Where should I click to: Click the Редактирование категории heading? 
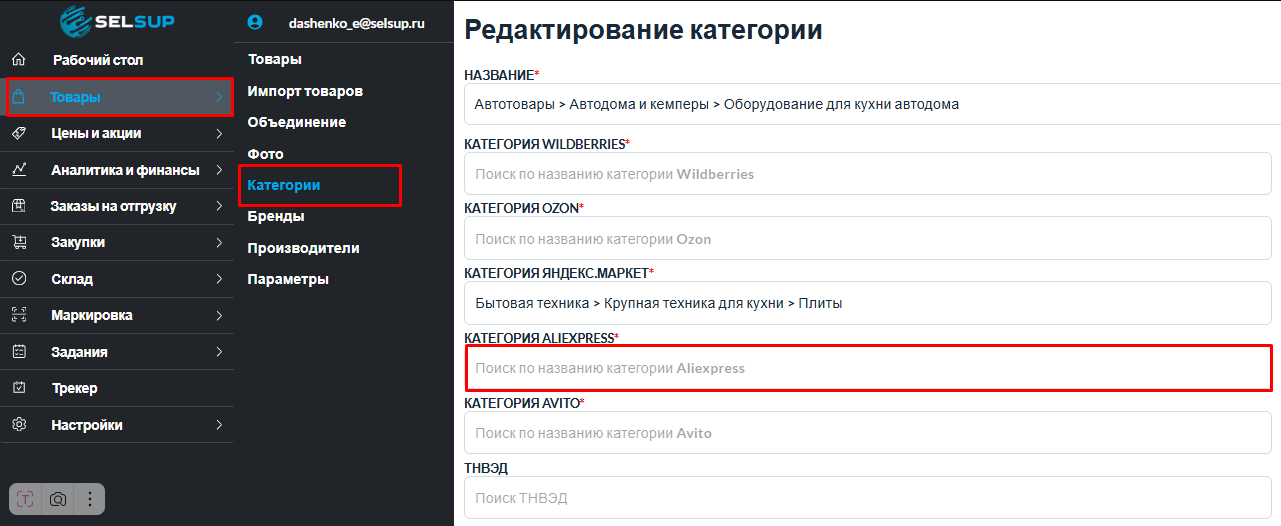tap(643, 29)
